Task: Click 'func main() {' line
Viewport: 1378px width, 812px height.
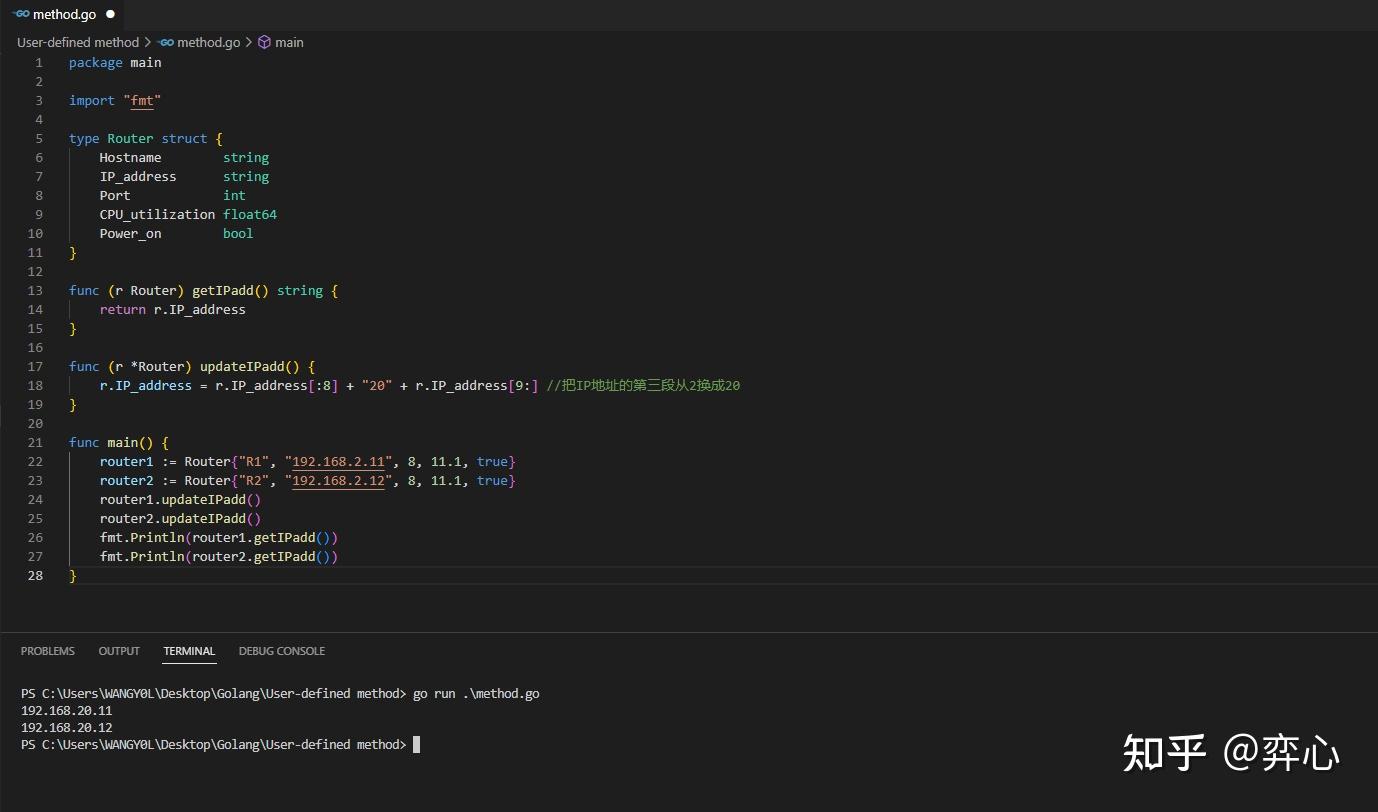Action: point(119,442)
